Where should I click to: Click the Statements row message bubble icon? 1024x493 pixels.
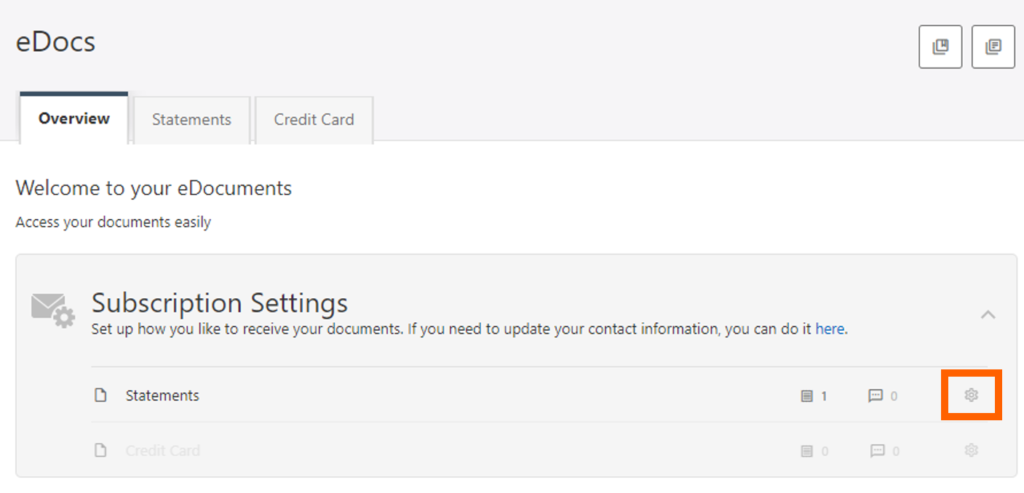coord(875,396)
